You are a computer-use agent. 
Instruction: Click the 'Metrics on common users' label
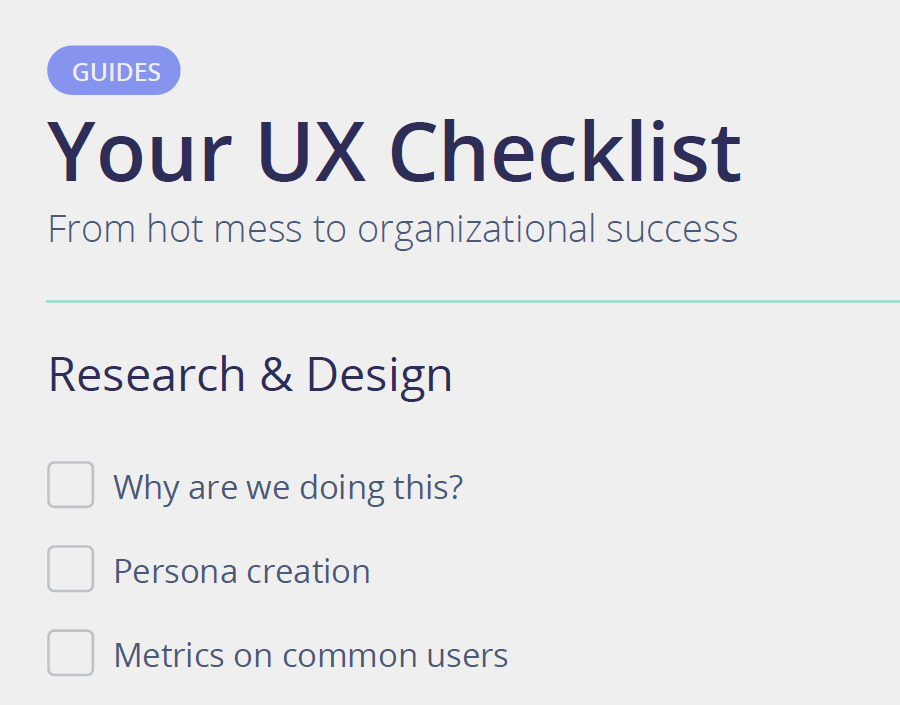[x=311, y=656]
